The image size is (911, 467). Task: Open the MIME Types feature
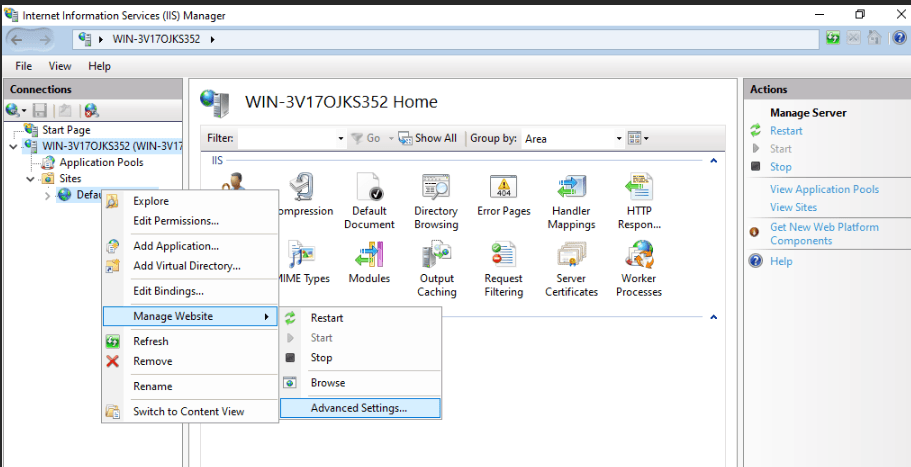coord(305,263)
